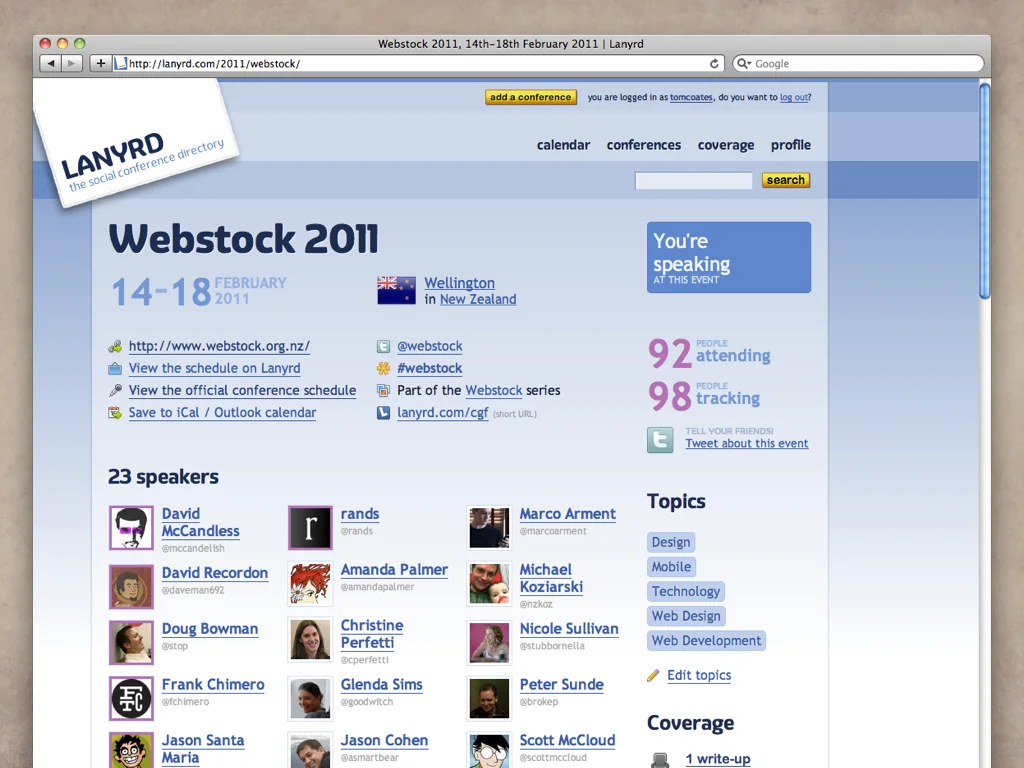Click the yellow search button
Screen dimensions: 1024x768
click(x=786, y=180)
